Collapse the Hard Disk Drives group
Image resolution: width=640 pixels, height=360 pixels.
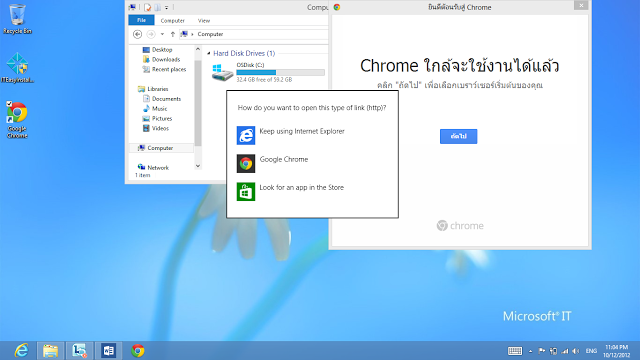[x=209, y=53]
